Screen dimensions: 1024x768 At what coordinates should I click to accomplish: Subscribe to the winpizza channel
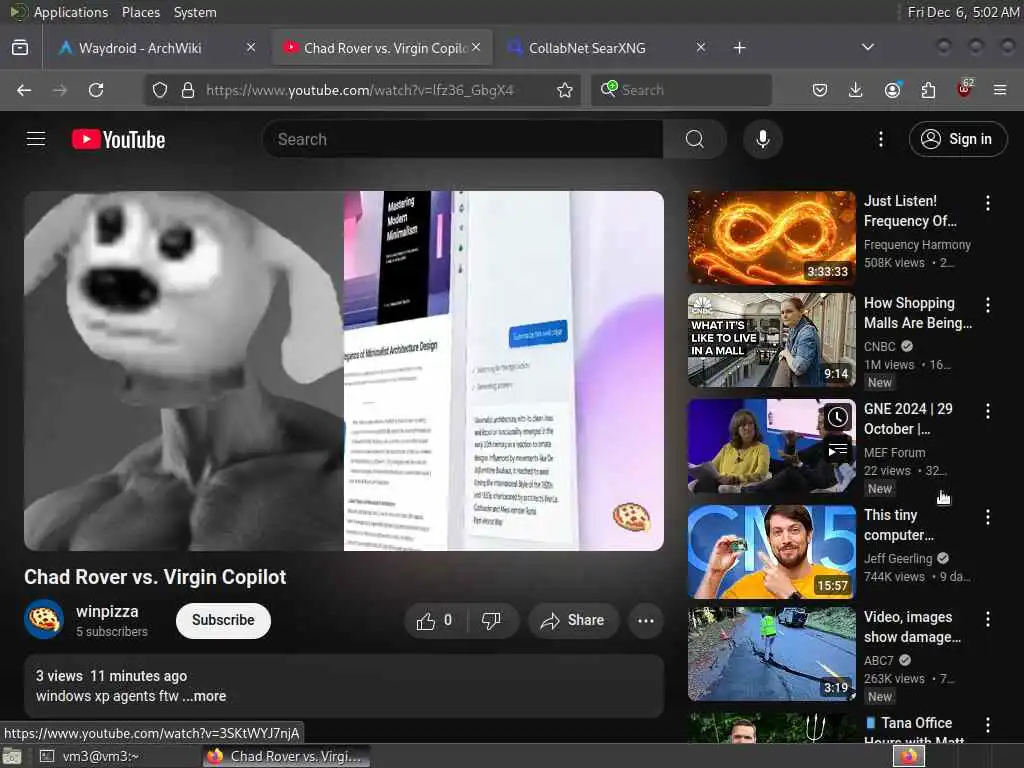pyautogui.click(x=223, y=620)
